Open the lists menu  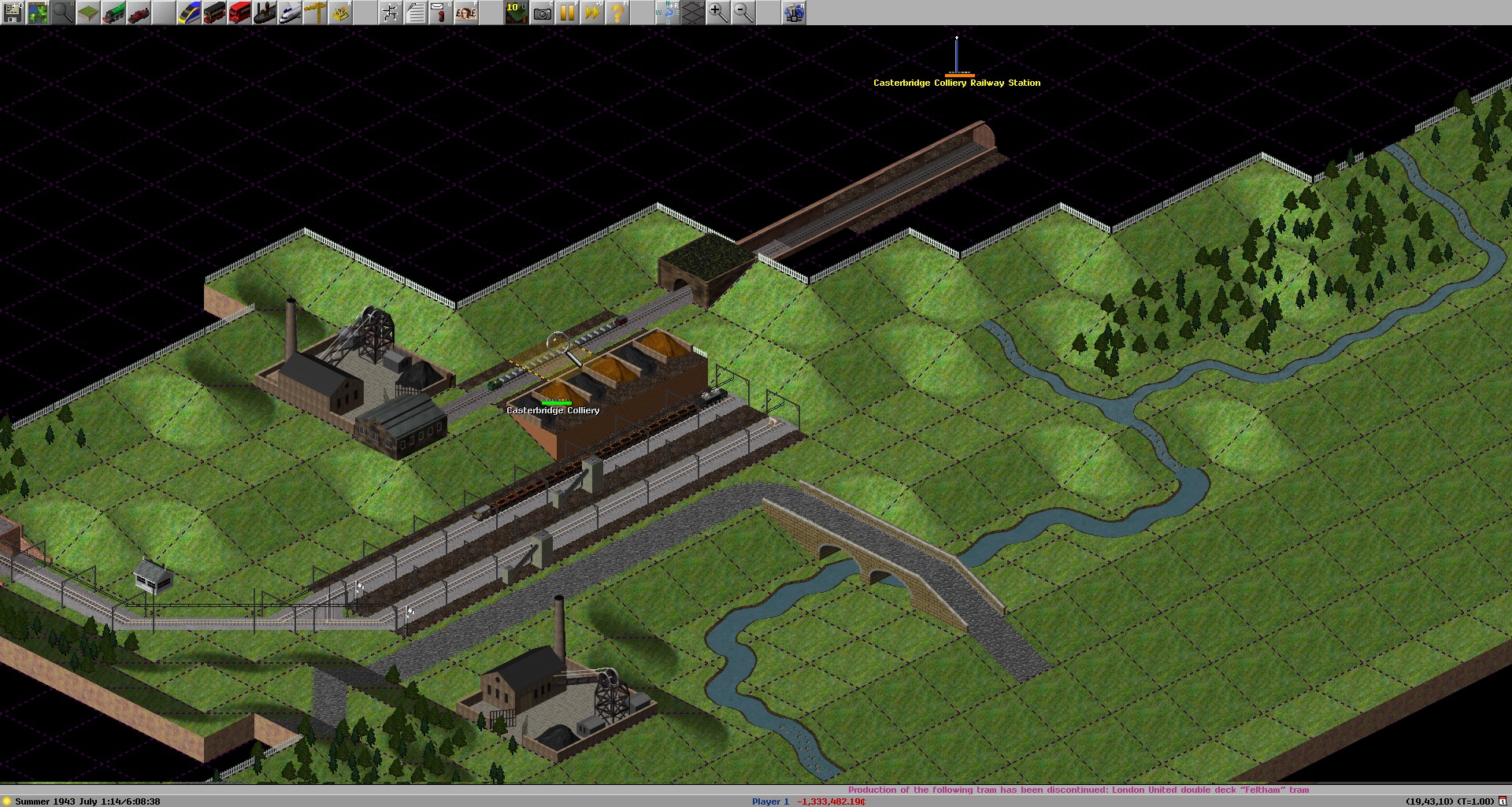[x=416, y=13]
